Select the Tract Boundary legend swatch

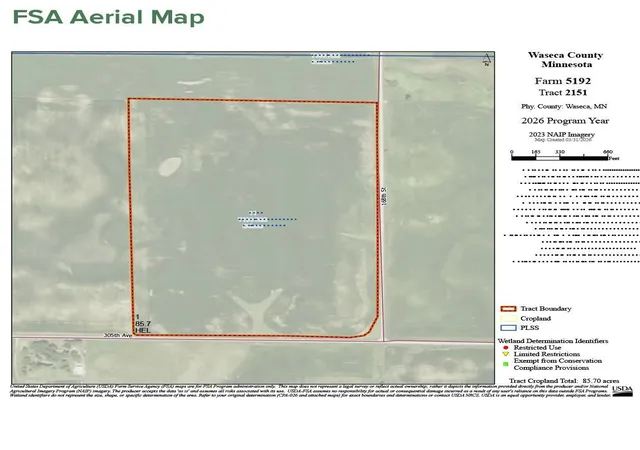(509, 309)
